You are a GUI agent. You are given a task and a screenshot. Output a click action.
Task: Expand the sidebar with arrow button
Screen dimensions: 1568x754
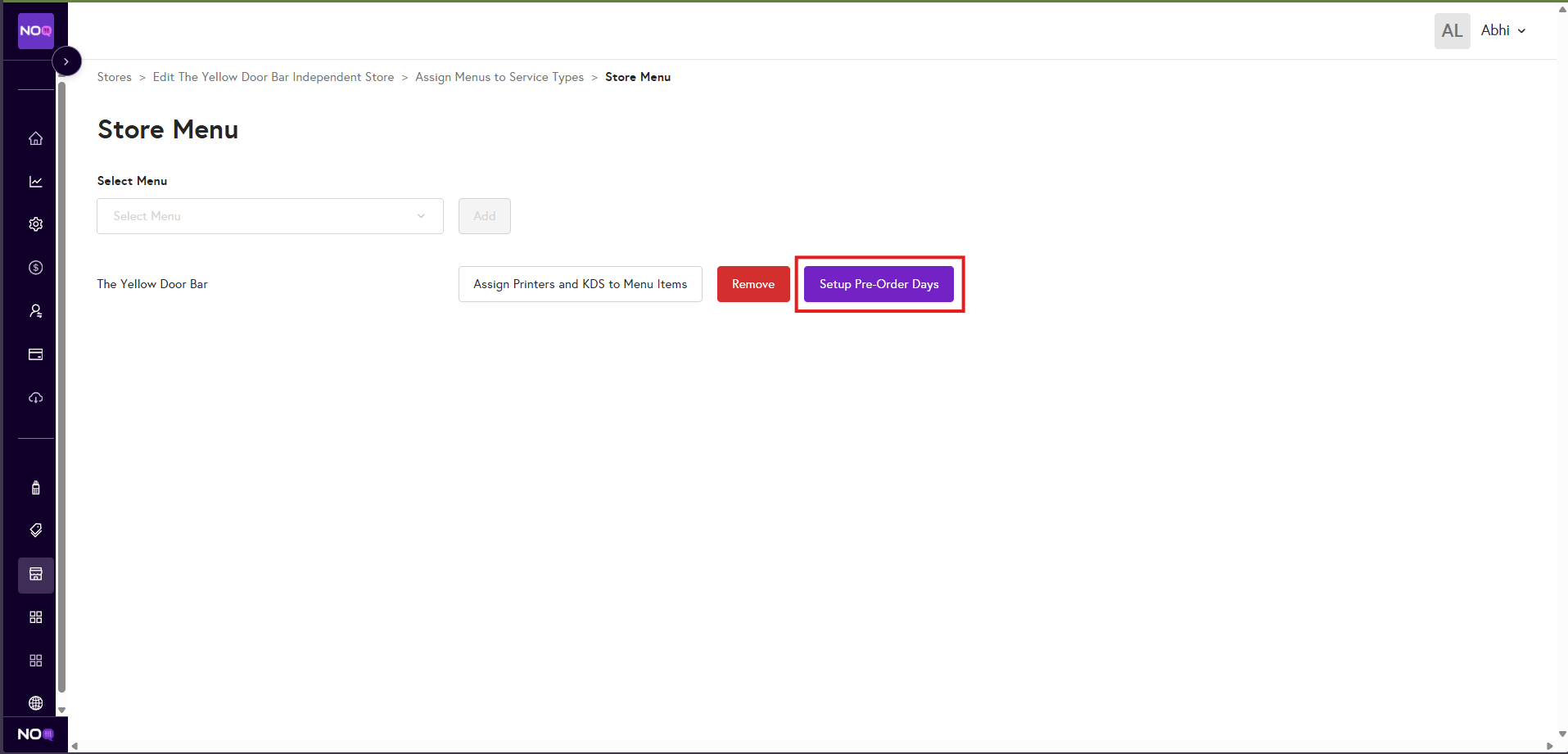[x=66, y=61]
